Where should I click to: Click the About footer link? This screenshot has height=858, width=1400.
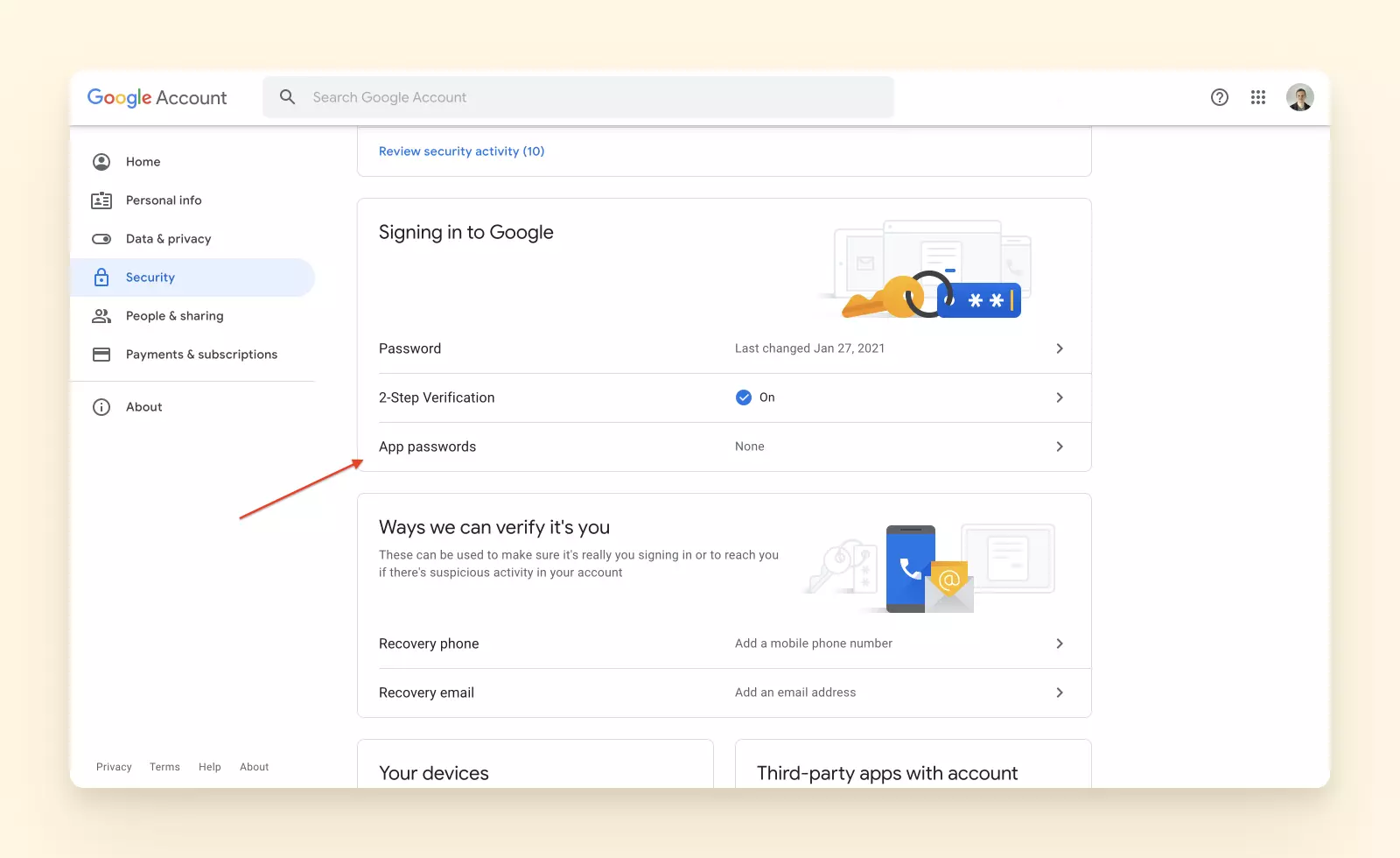pyautogui.click(x=255, y=767)
